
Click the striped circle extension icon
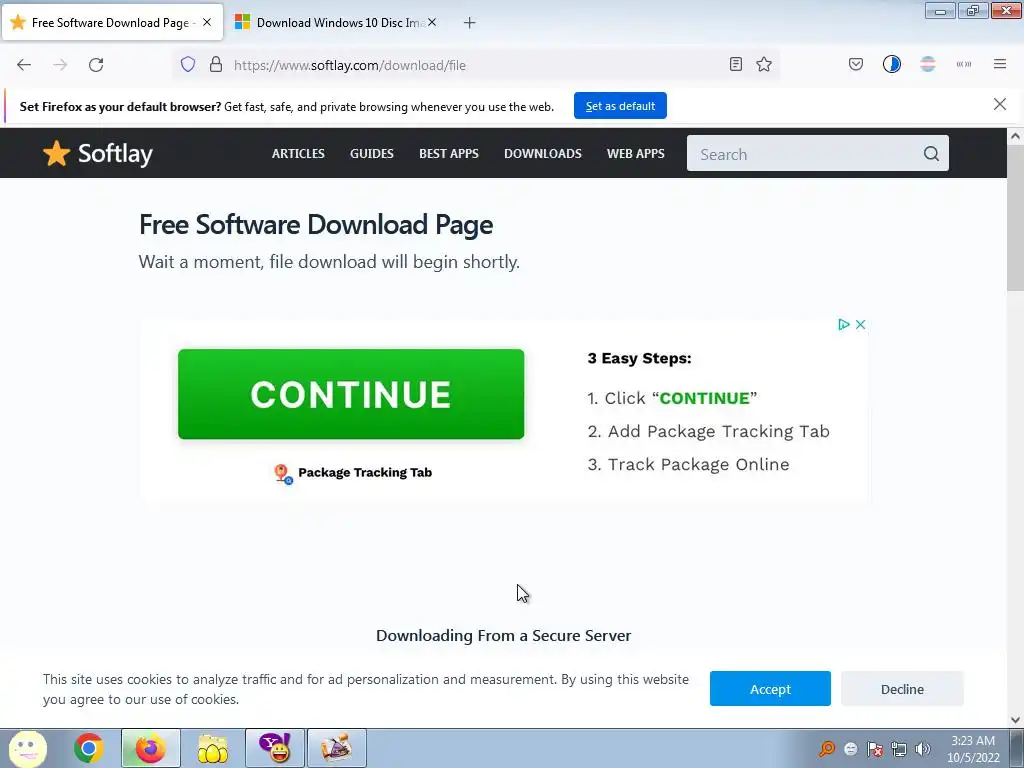point(928,64)
